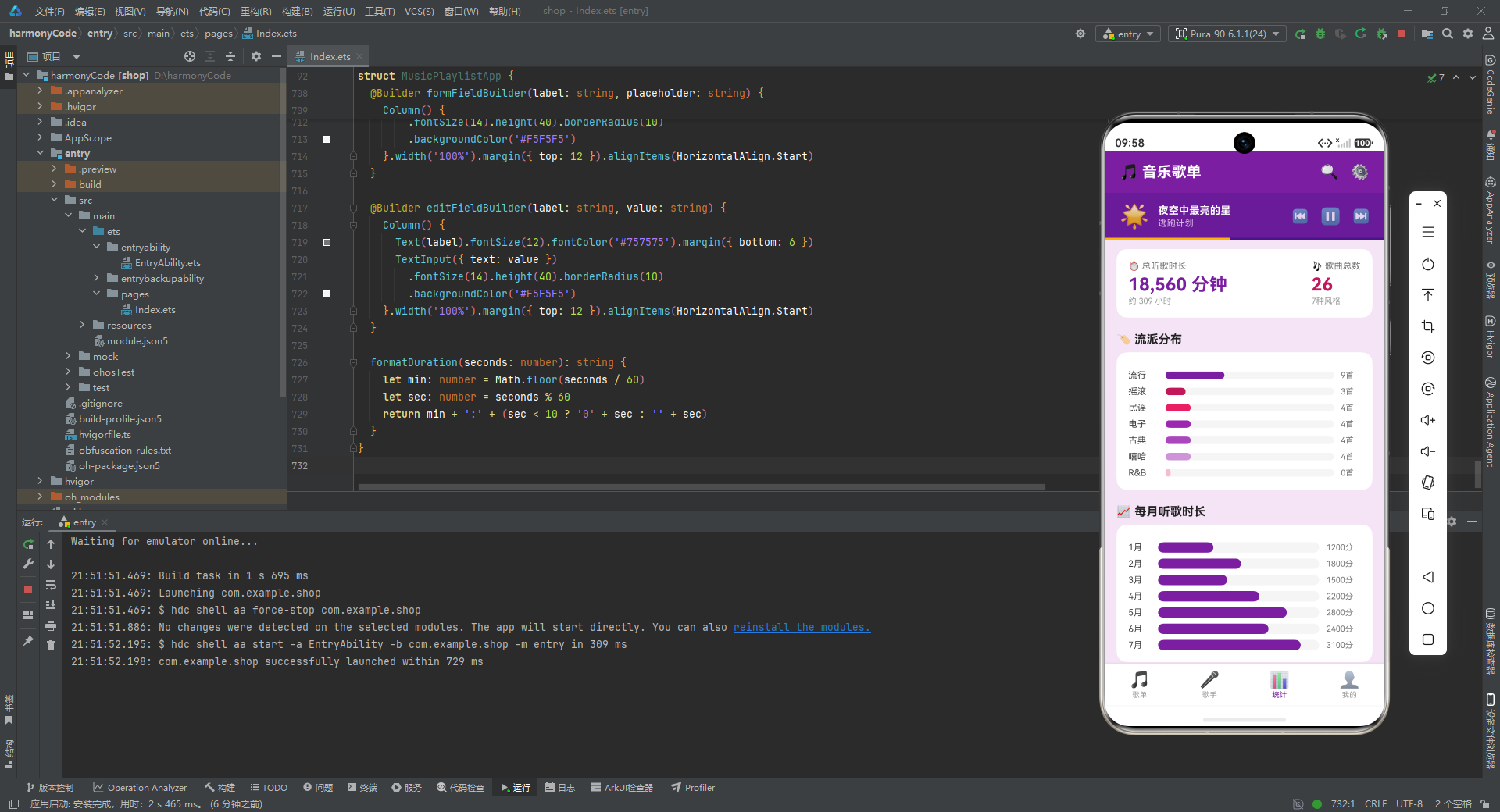This screenshot has width=1500, height=812.
Task: Click the reinstall the modules link
Action: (x=802, y=628)
